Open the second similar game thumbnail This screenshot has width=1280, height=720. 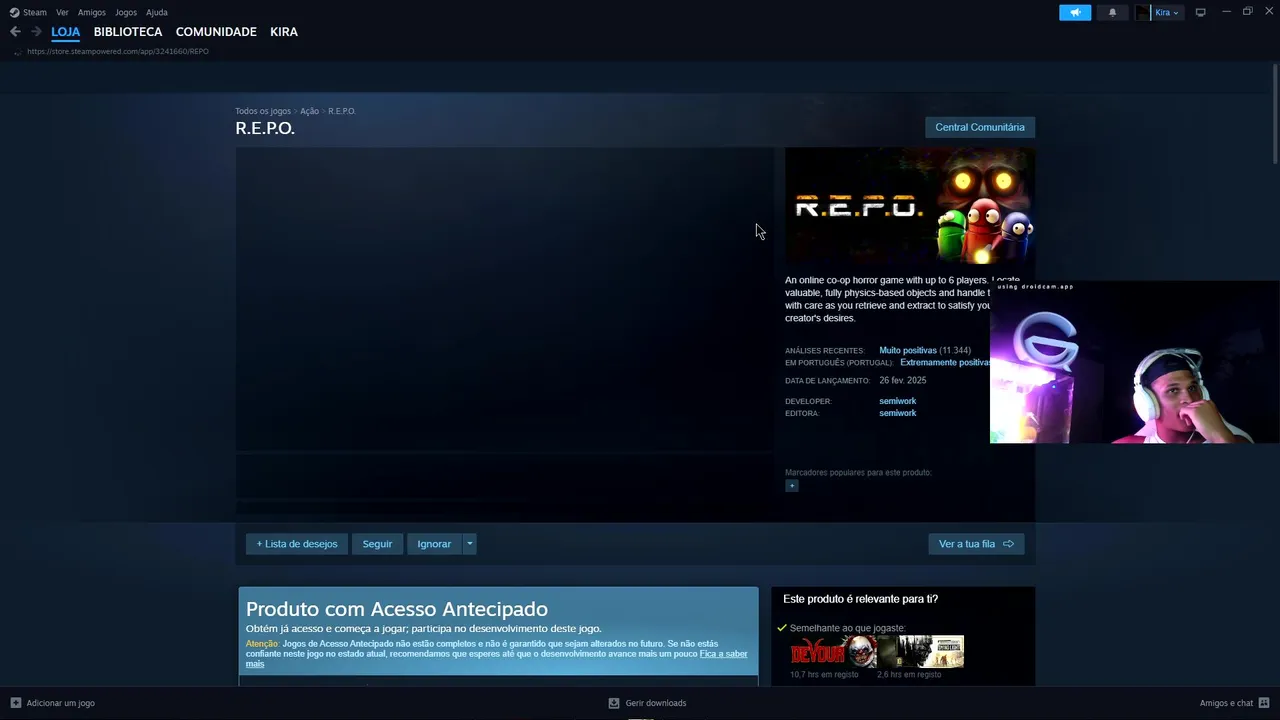coord(921,652)
